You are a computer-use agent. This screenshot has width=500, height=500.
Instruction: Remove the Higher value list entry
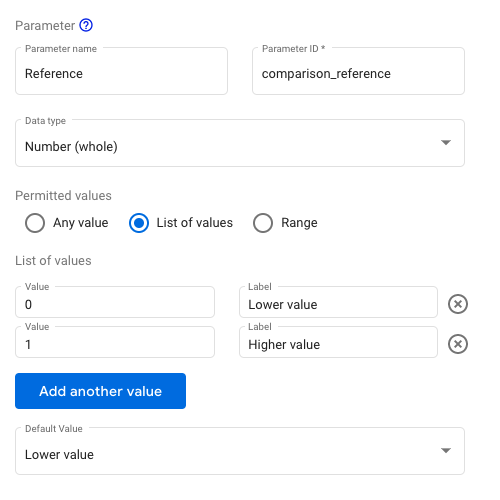click(458, 344)
